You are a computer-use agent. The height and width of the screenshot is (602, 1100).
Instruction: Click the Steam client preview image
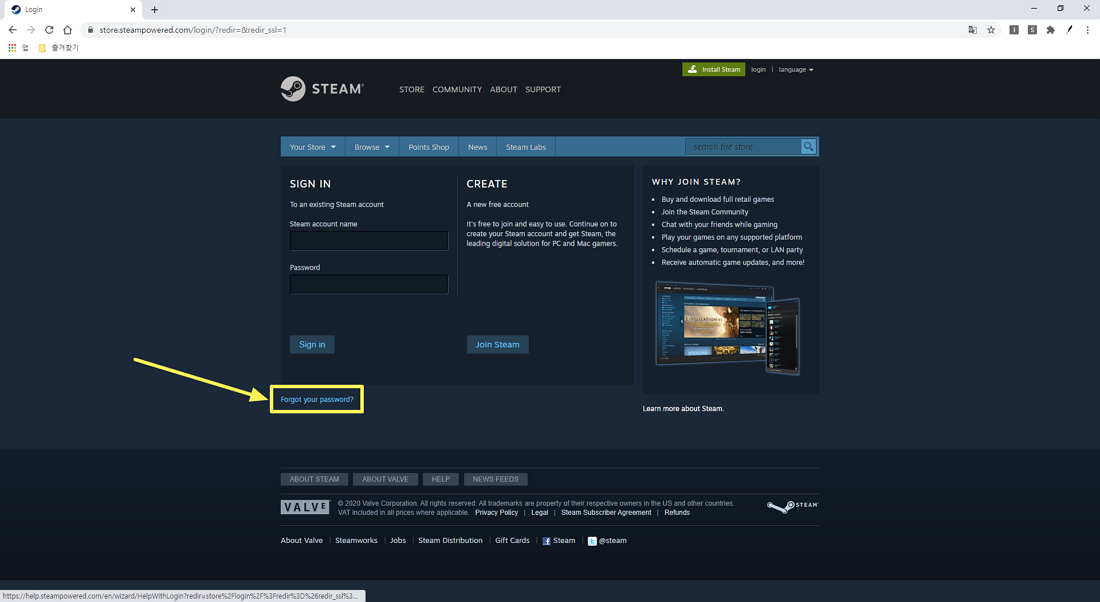(727, 328)
